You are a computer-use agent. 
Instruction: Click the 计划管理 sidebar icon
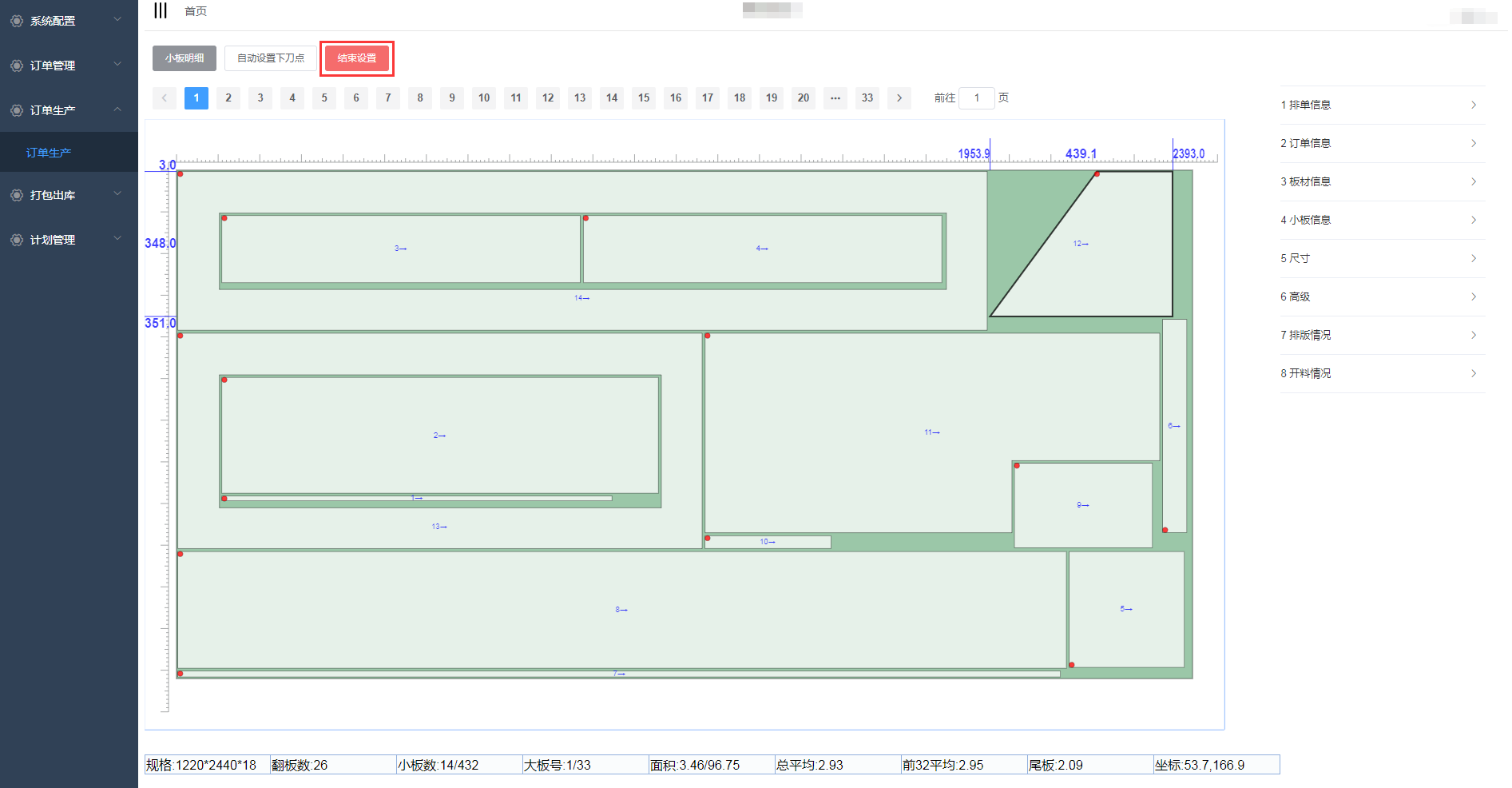17,240
